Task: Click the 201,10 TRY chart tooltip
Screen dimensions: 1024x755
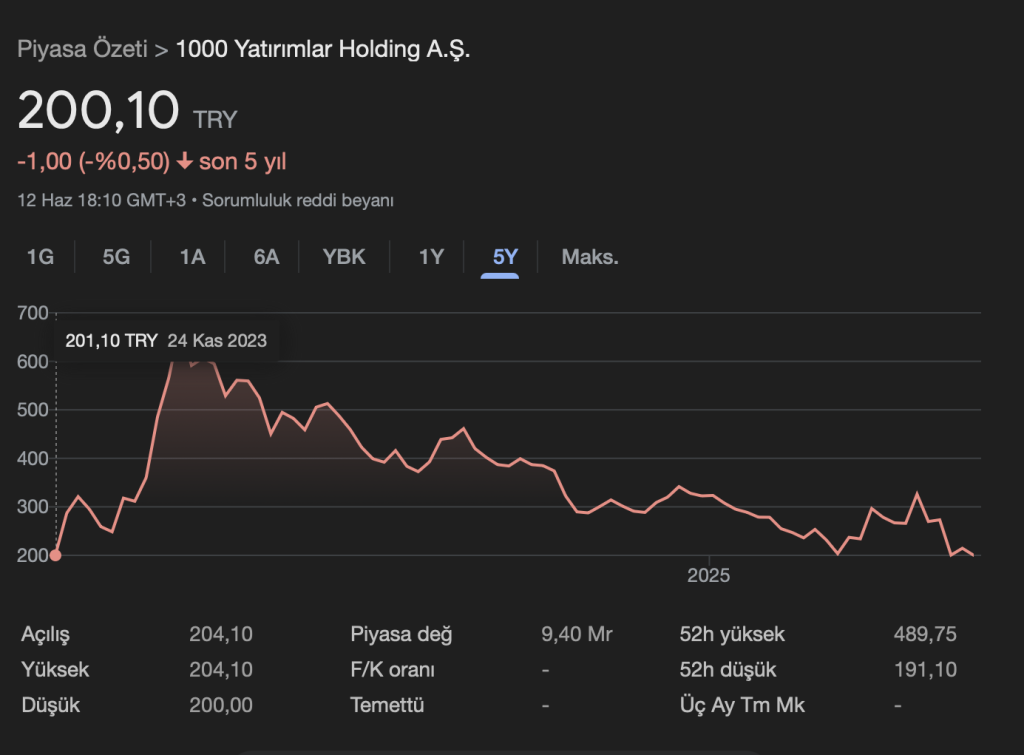Action: pyautogui.click(x=166, y=341)
